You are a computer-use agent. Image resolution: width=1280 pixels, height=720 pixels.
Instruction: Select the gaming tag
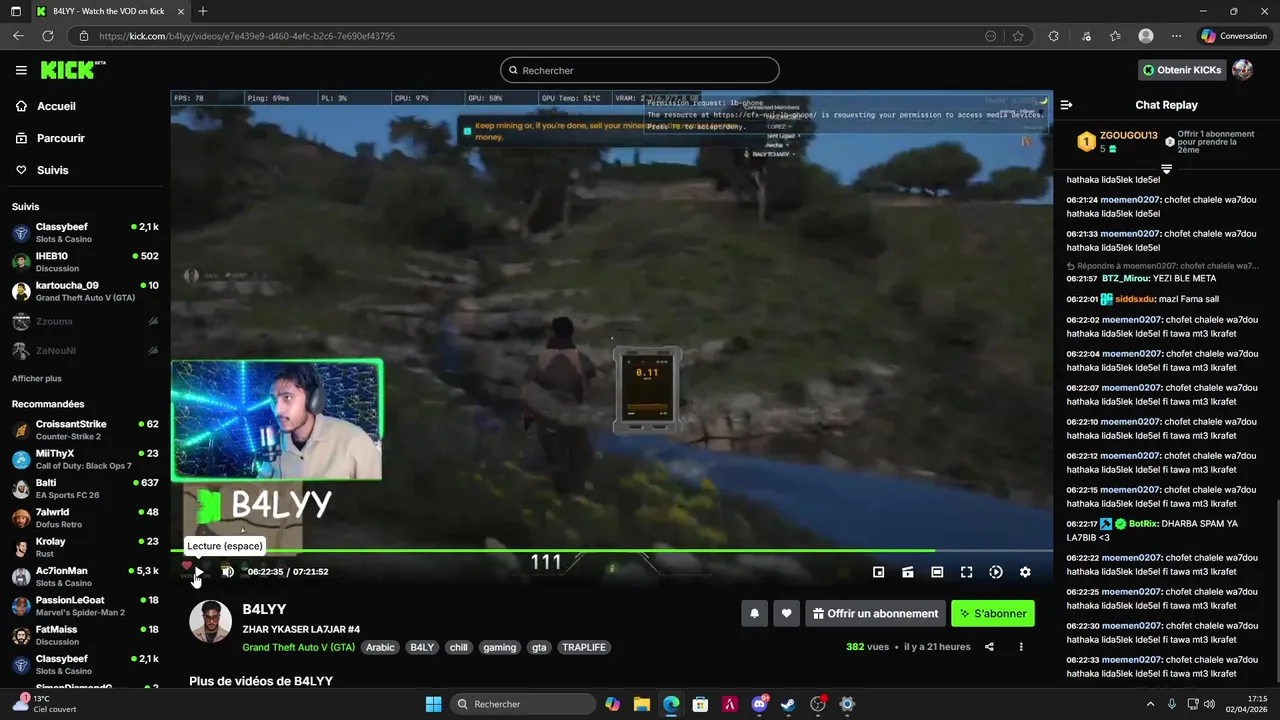500,647
